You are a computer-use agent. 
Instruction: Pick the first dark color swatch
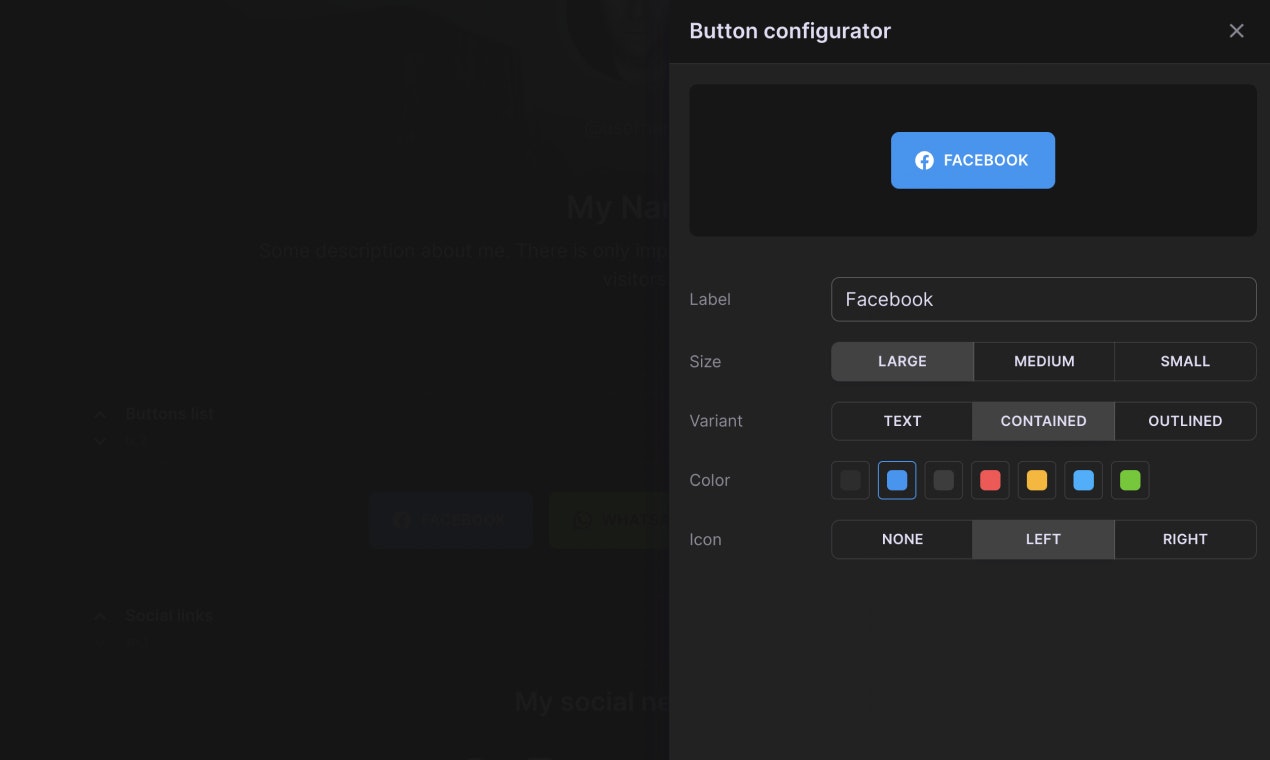(850, 480)
